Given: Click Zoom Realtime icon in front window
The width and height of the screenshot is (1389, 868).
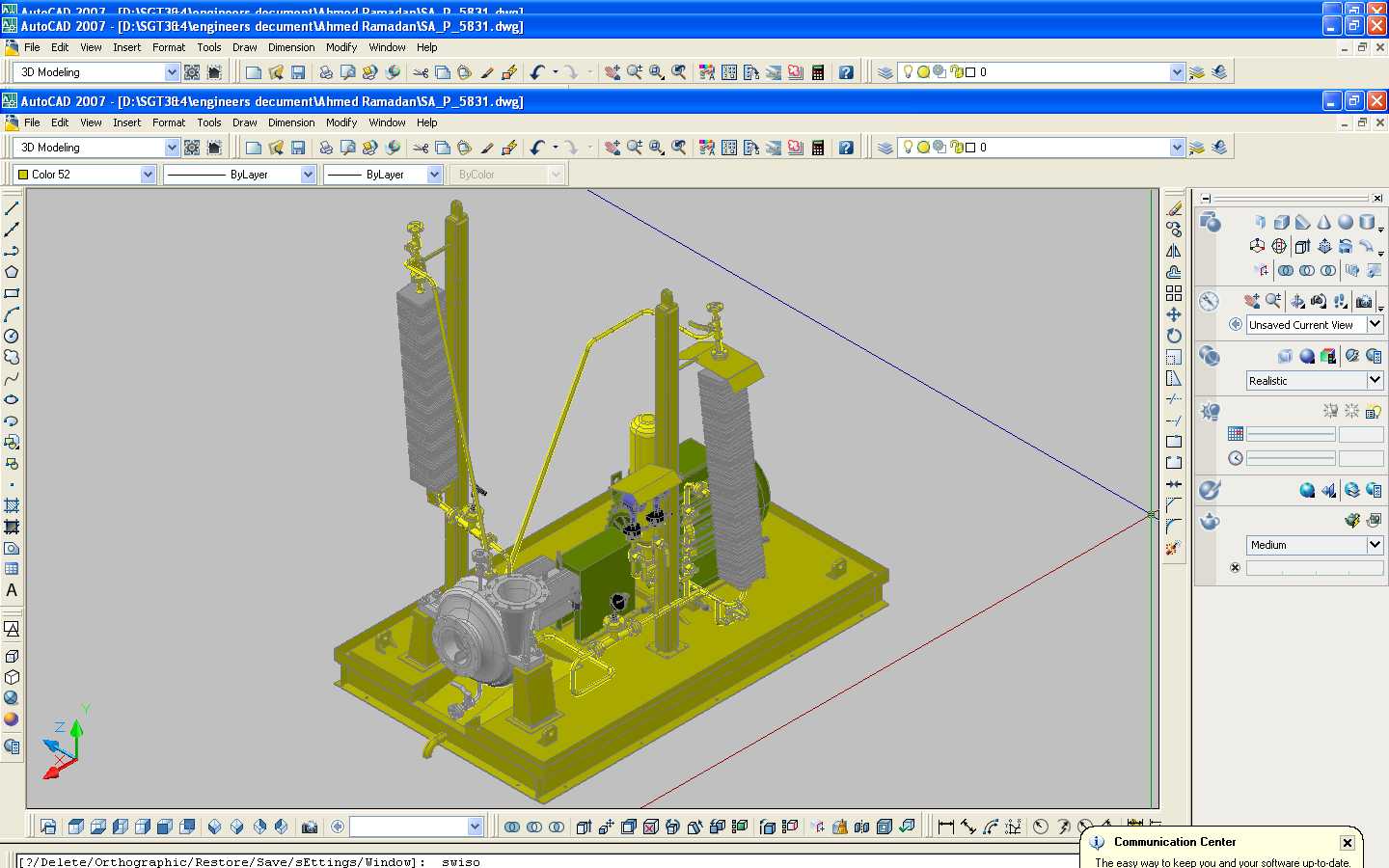Looking at the screenshot, I should click(635, 148).
